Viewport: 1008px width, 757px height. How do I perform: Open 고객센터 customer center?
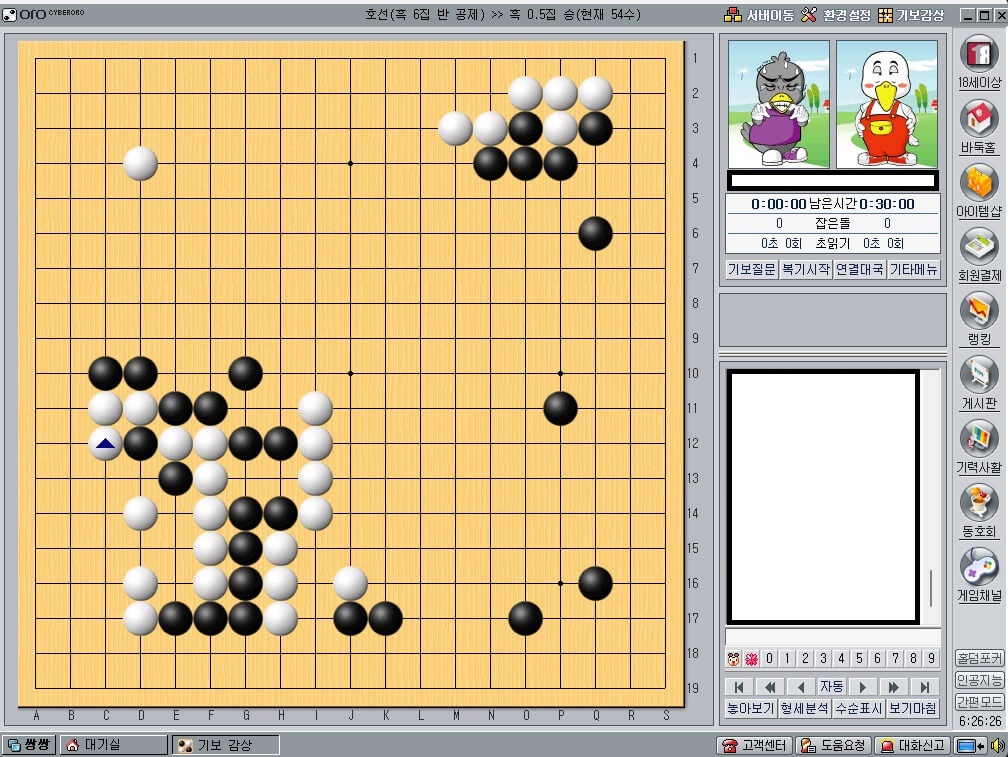pyautogui.click(x=754, y=745)
